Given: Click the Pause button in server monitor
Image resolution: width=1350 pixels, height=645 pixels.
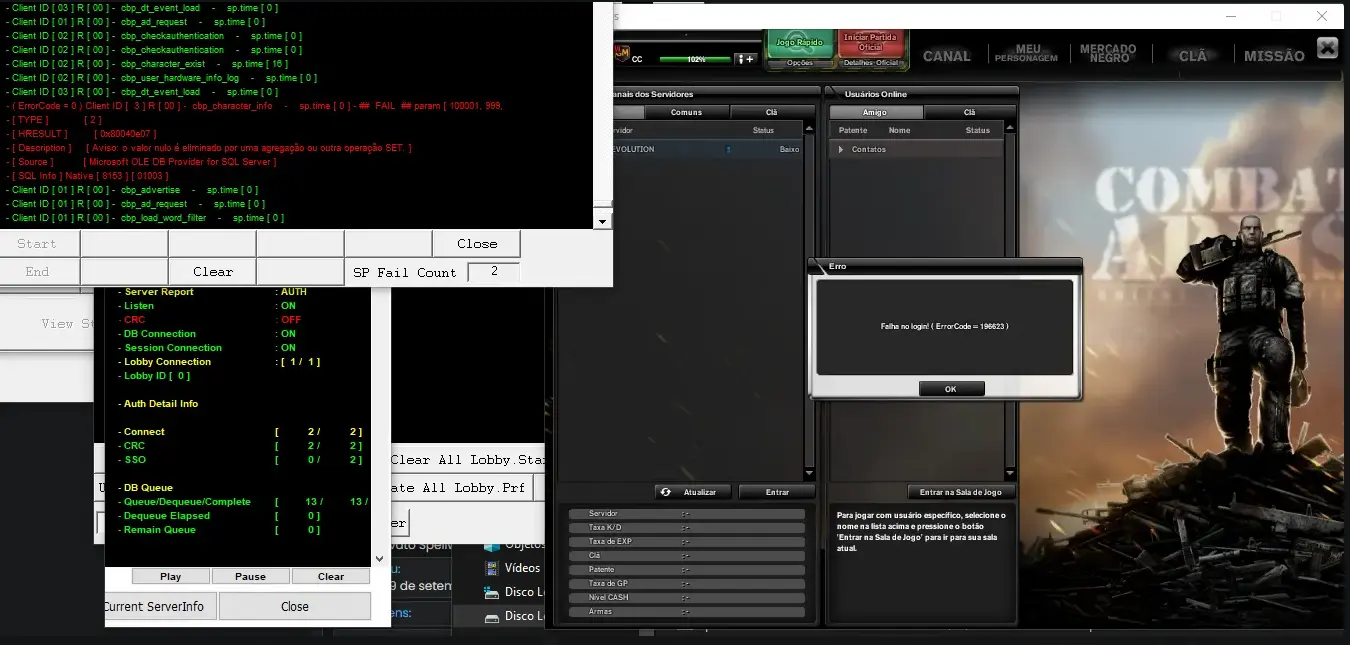Looking at the screenshot, I should point(250,576).
